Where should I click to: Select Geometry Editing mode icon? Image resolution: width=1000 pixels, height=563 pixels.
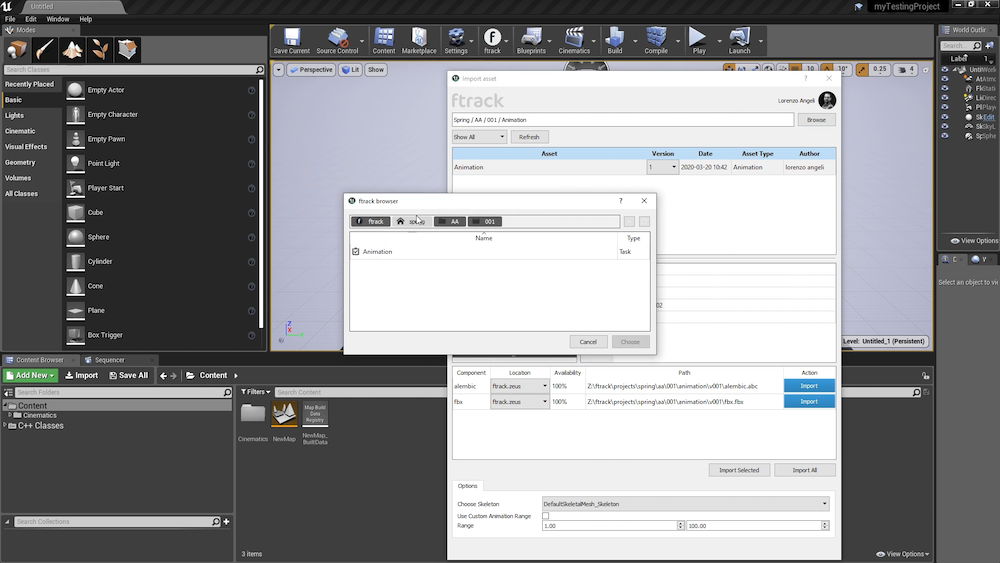(128, 49)
